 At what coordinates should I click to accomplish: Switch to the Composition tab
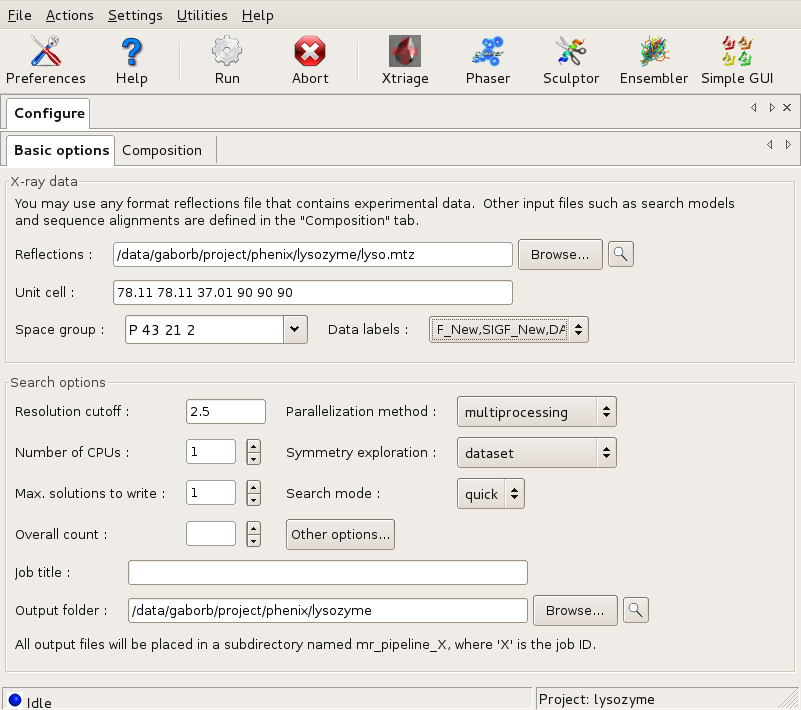(162, 150)
